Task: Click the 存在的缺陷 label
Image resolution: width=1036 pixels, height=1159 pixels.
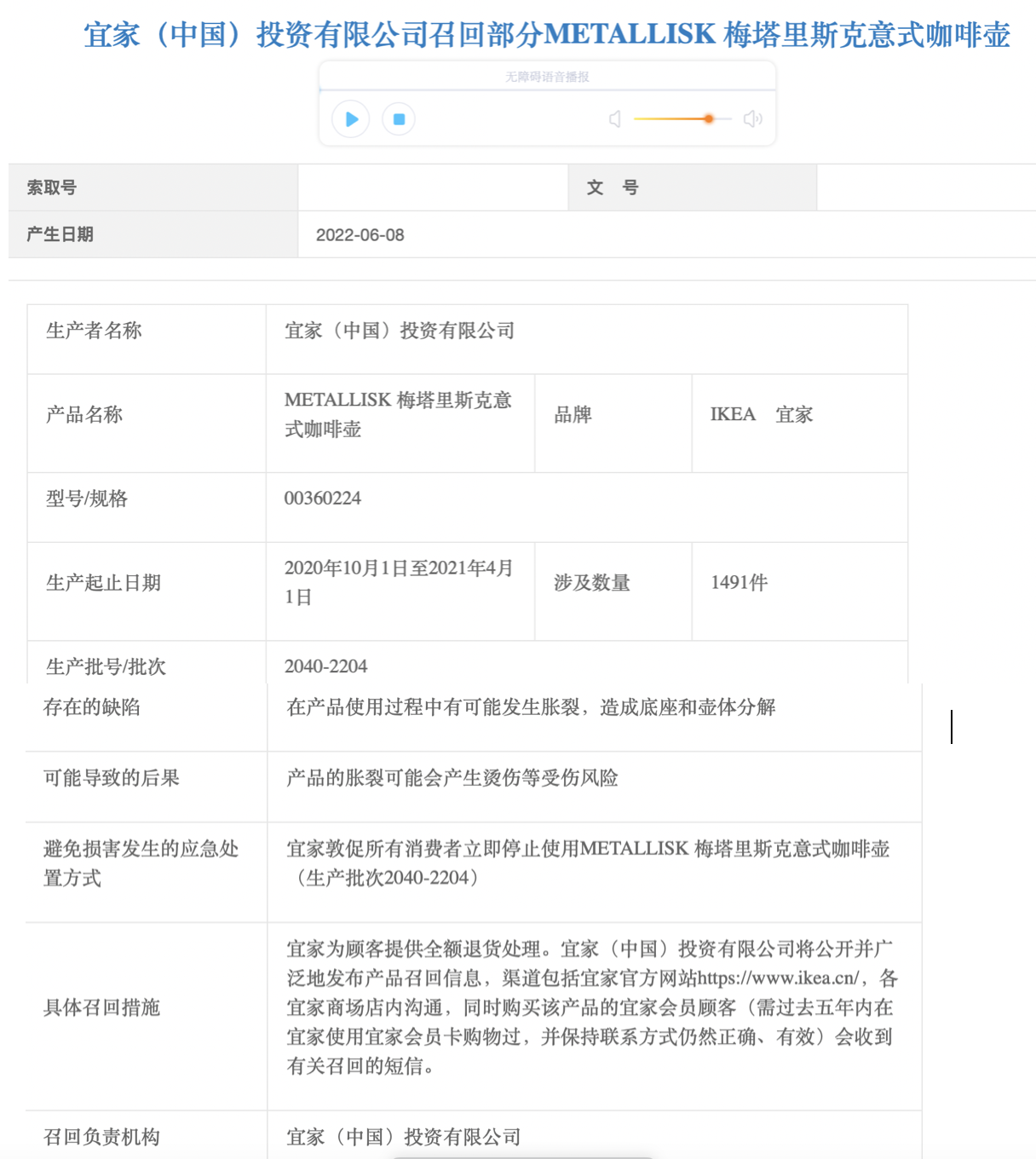Action: (92, 707)
